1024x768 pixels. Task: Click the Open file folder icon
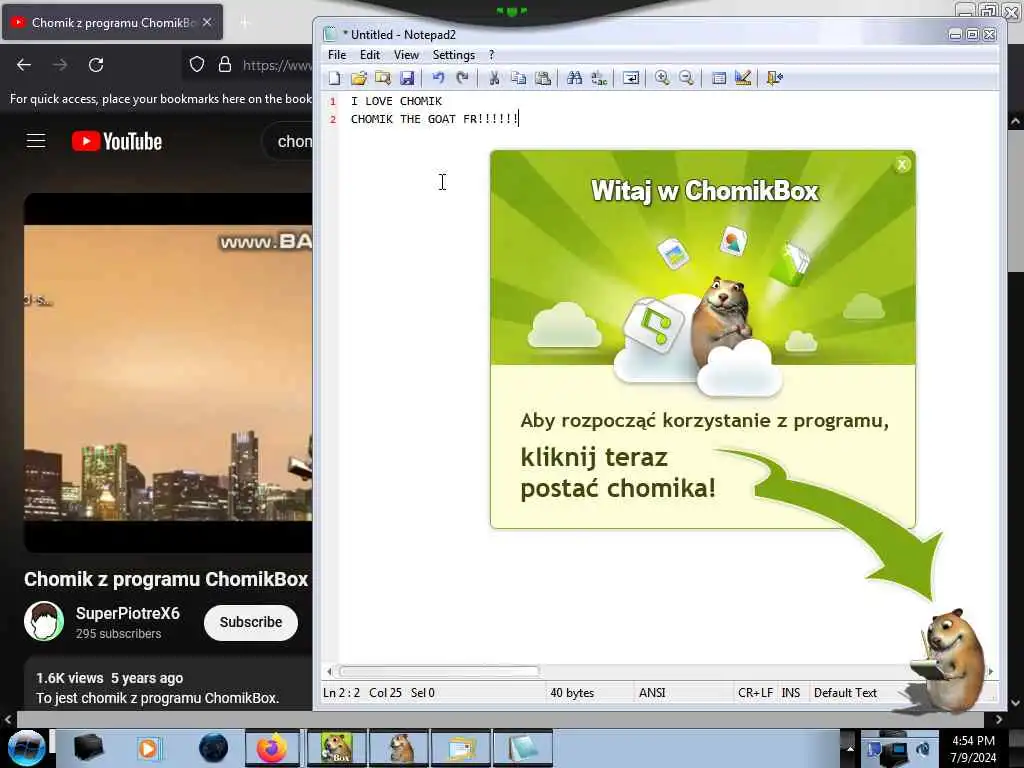359,78
